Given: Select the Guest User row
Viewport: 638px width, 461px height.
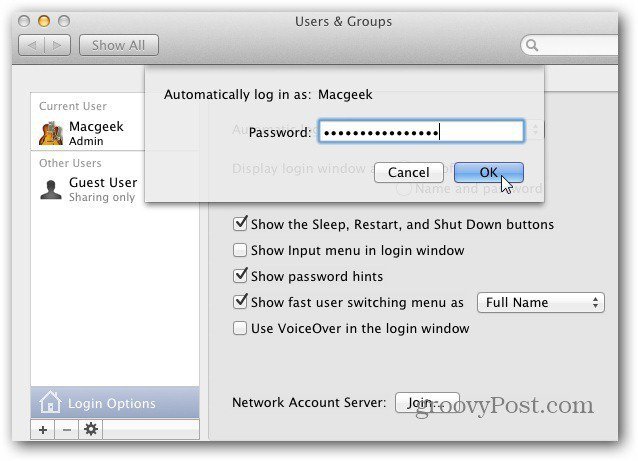Looking at the screenshot, I should [x=115, y=189].
